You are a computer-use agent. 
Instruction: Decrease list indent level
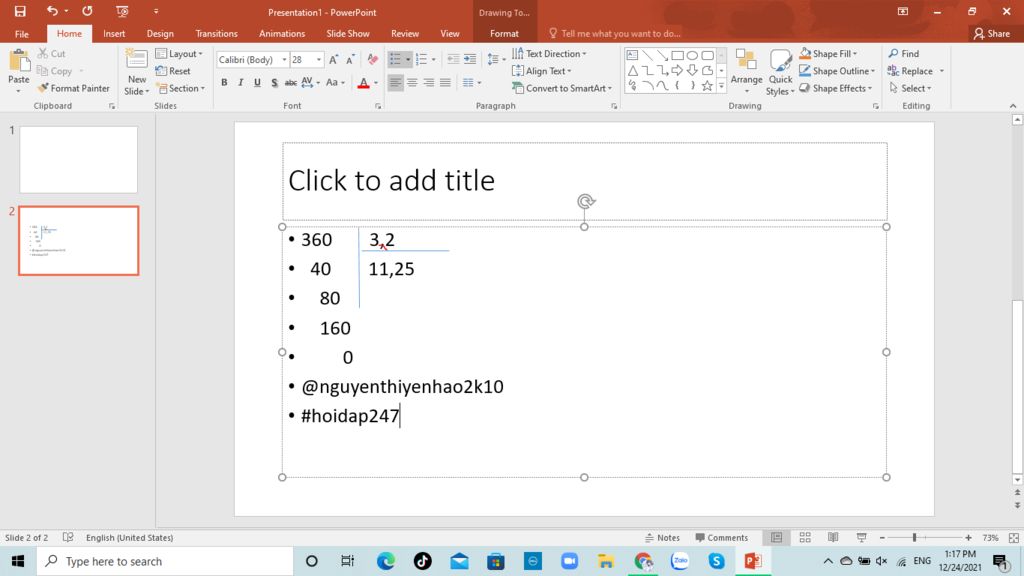pos(453,59)
